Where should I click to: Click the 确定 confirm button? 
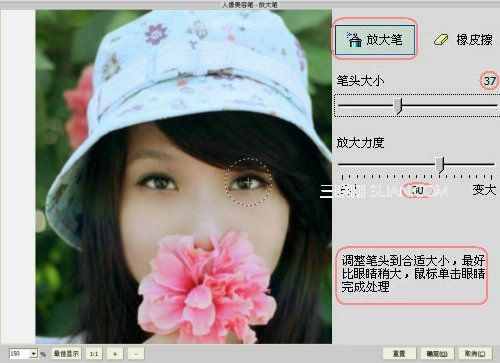437,353
